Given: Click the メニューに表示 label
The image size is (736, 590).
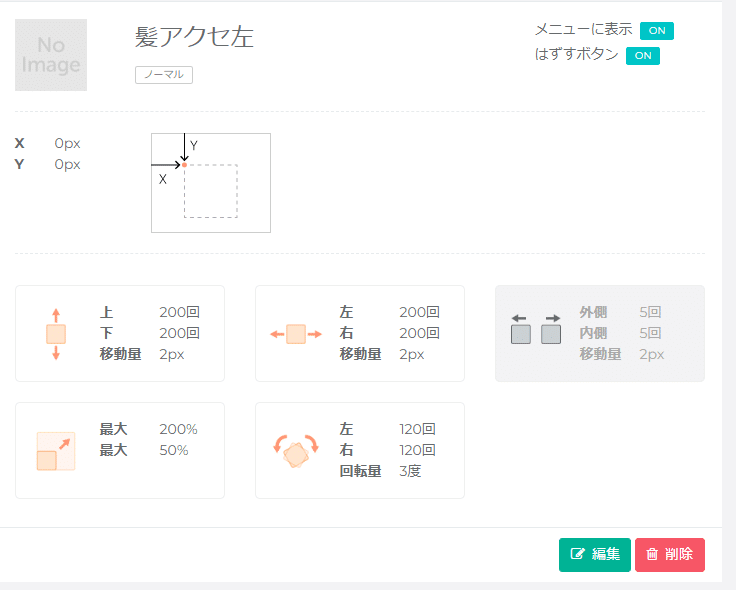Looking at the screenshot, I should point(583,30).
